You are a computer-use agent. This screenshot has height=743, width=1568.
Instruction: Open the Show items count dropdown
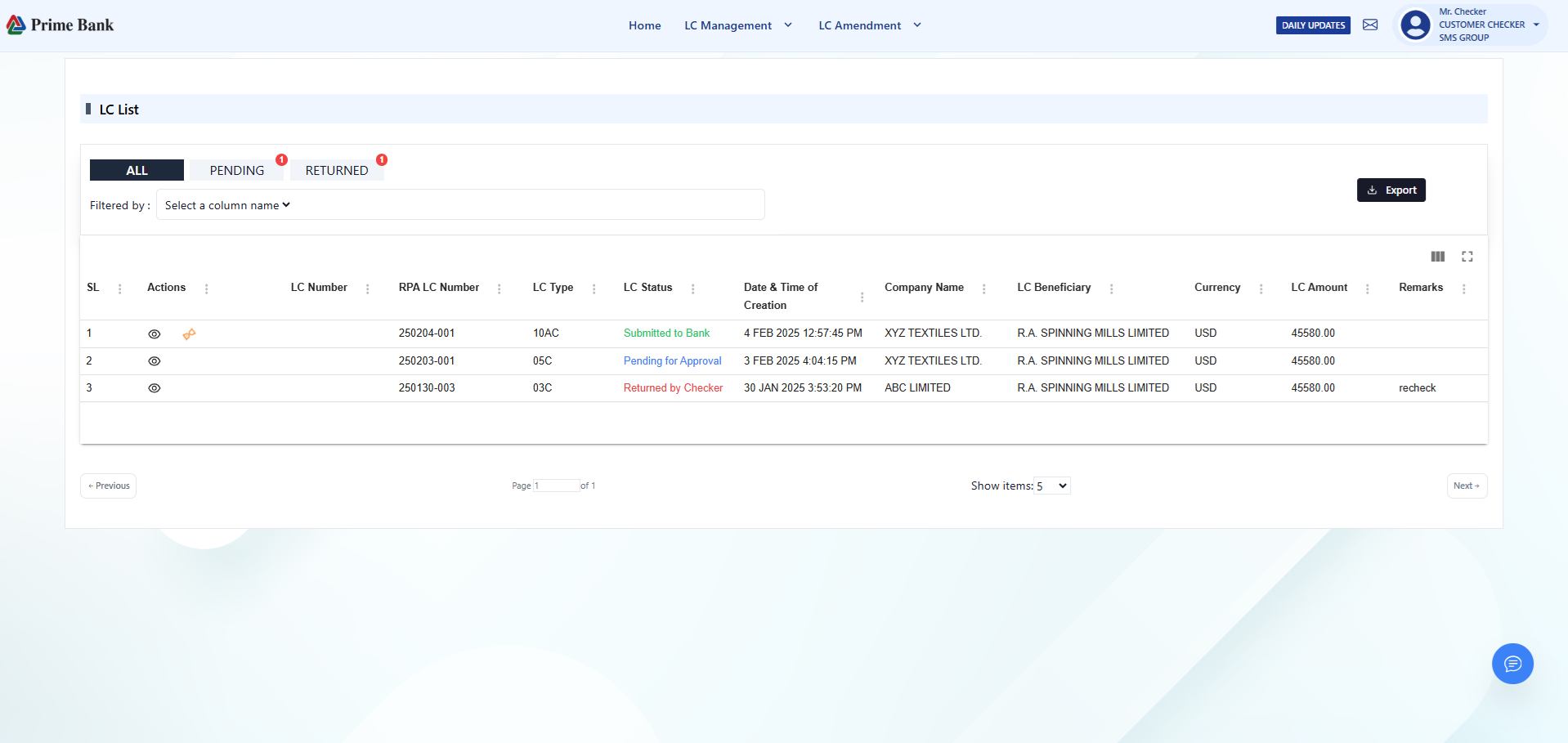pyautogui.click(x=1052, y=486)
